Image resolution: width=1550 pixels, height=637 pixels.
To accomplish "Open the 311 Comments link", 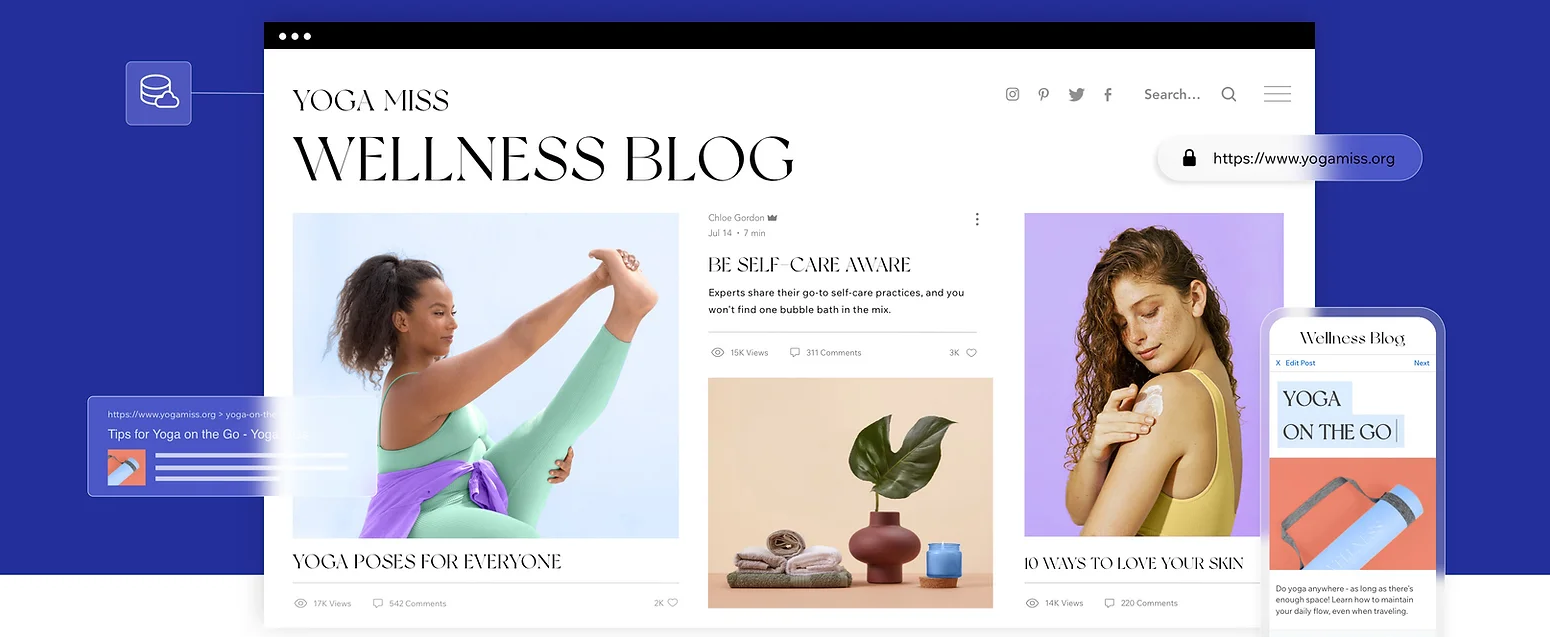I will pos(825,353).
